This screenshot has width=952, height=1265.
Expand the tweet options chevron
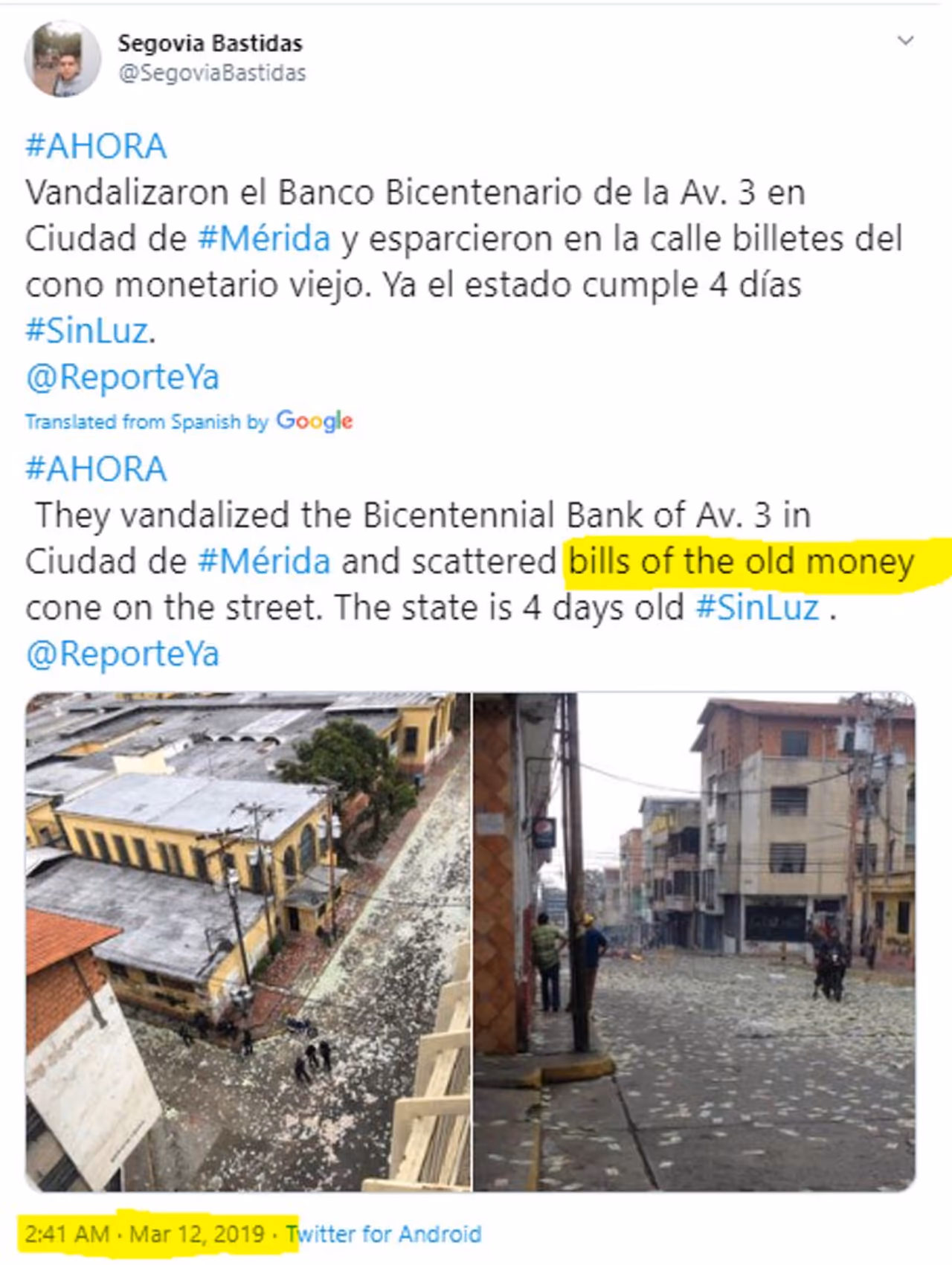point(905,41)
